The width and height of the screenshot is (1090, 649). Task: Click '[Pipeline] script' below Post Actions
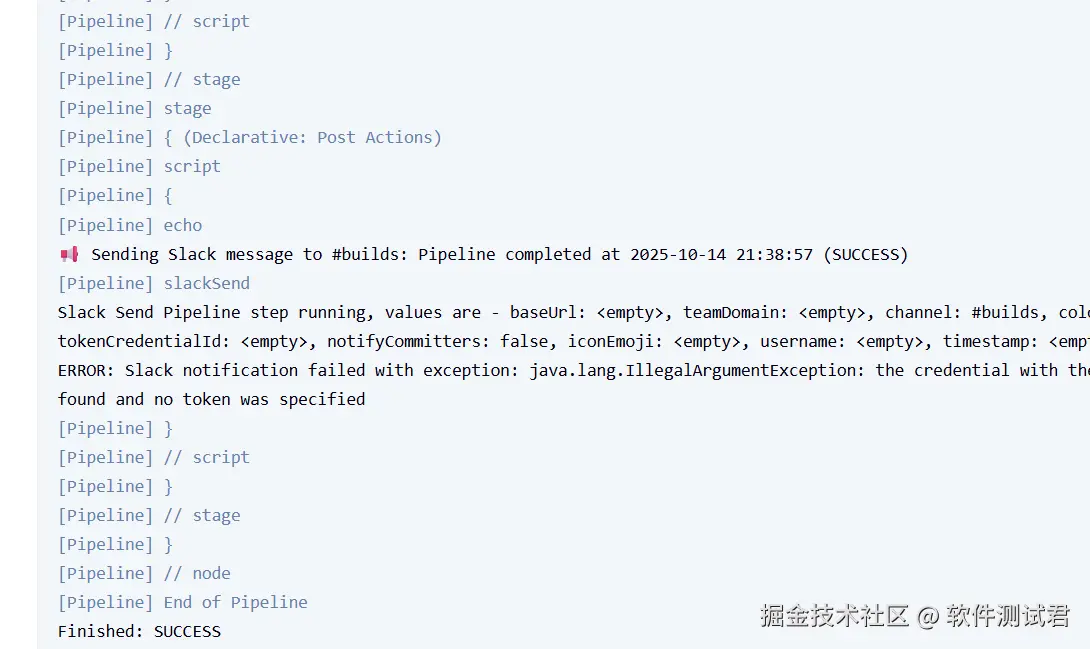(139, 167)
